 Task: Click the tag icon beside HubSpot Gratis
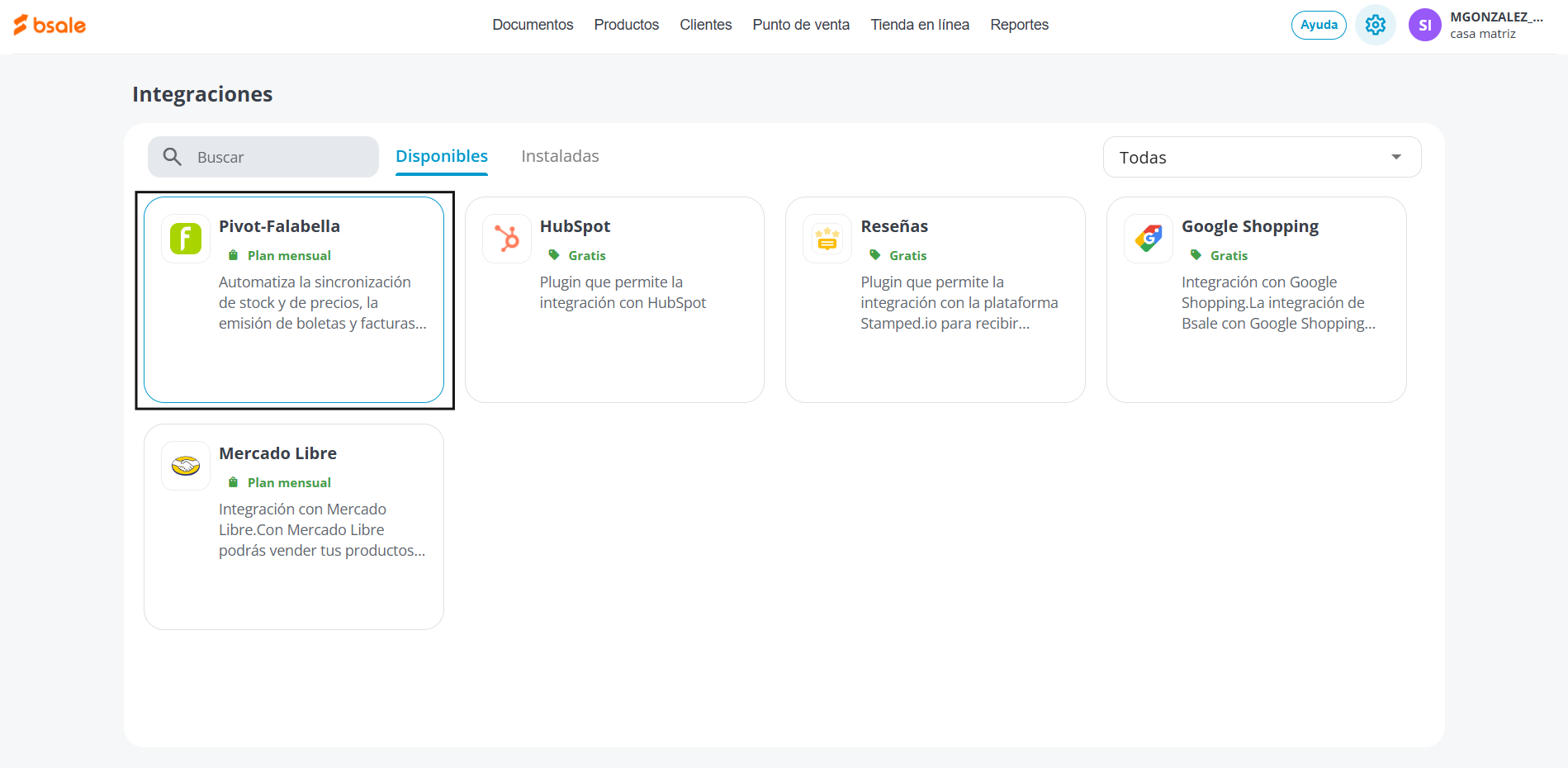tap(554, 255)
